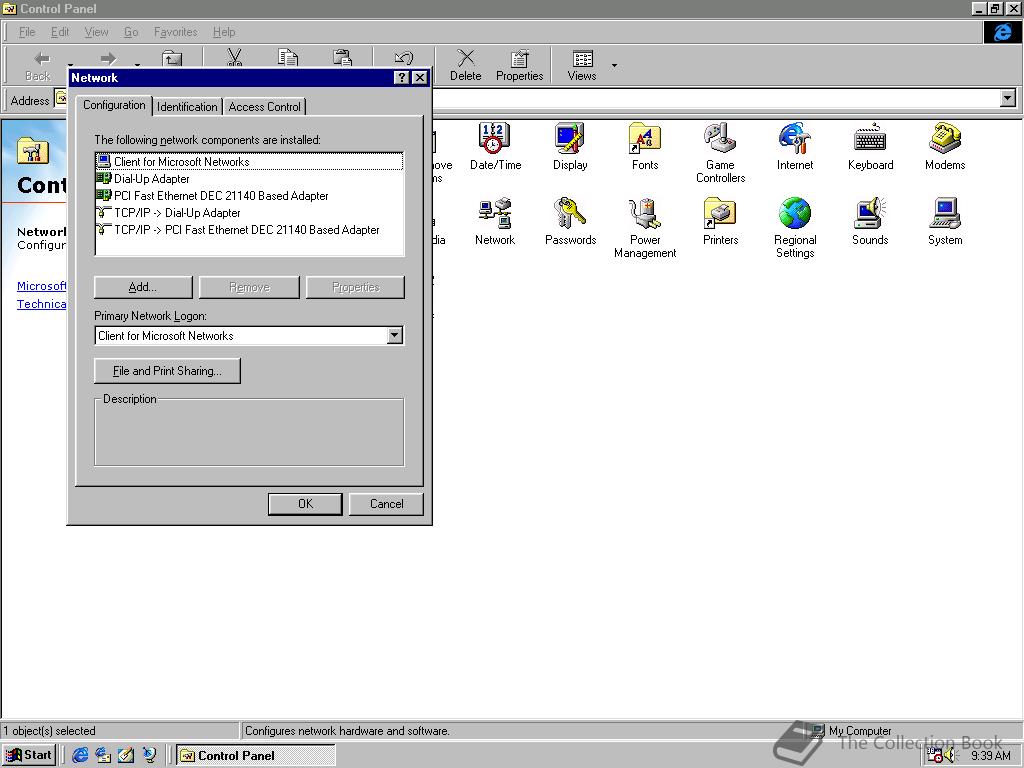Screen dimensions: 1024x768
Task: Switch to the Access Control tab
Action: tap(264, 106)
